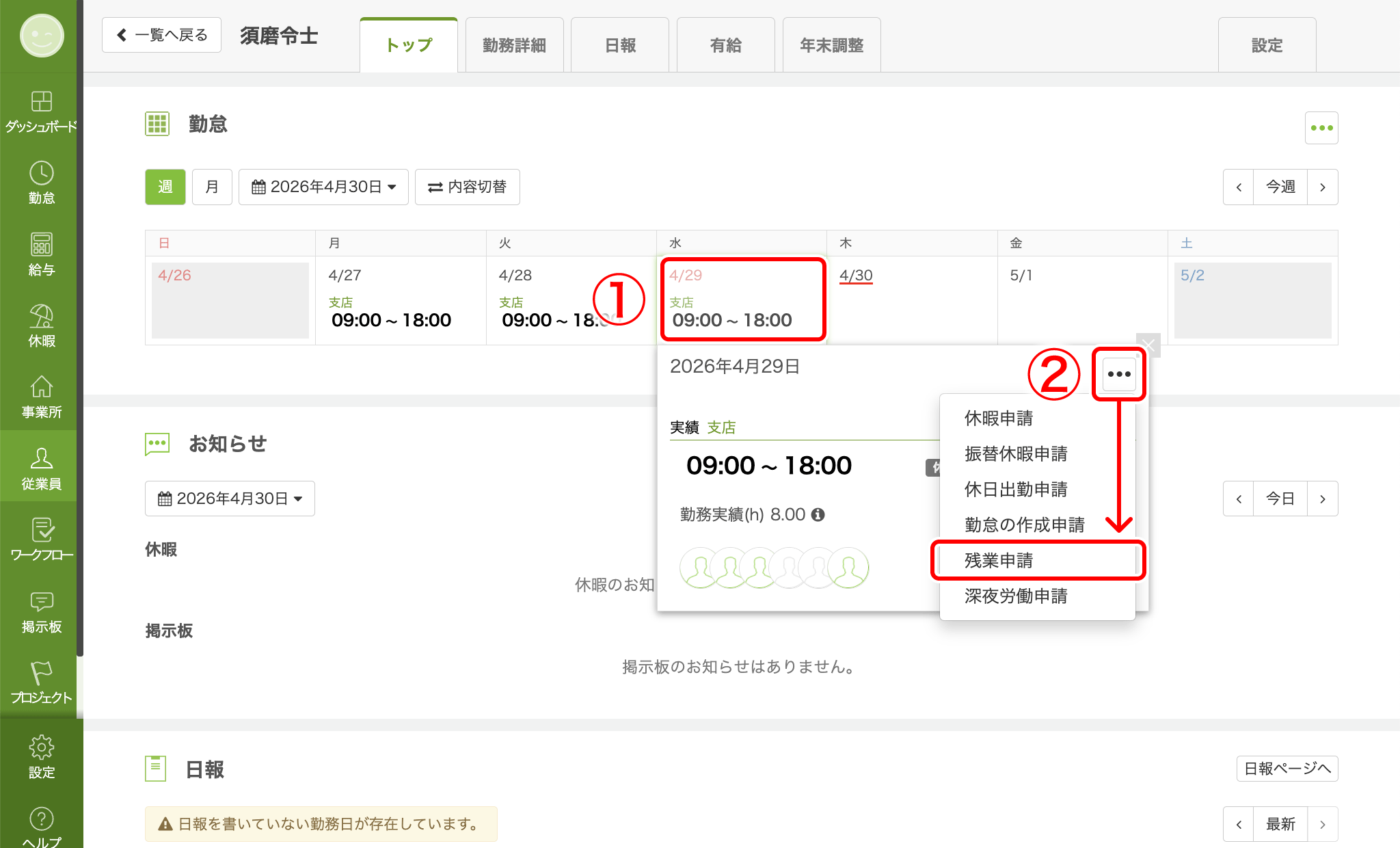Open ヘルプ in the sidebar

pyautogui.click(x=41, y=826)
